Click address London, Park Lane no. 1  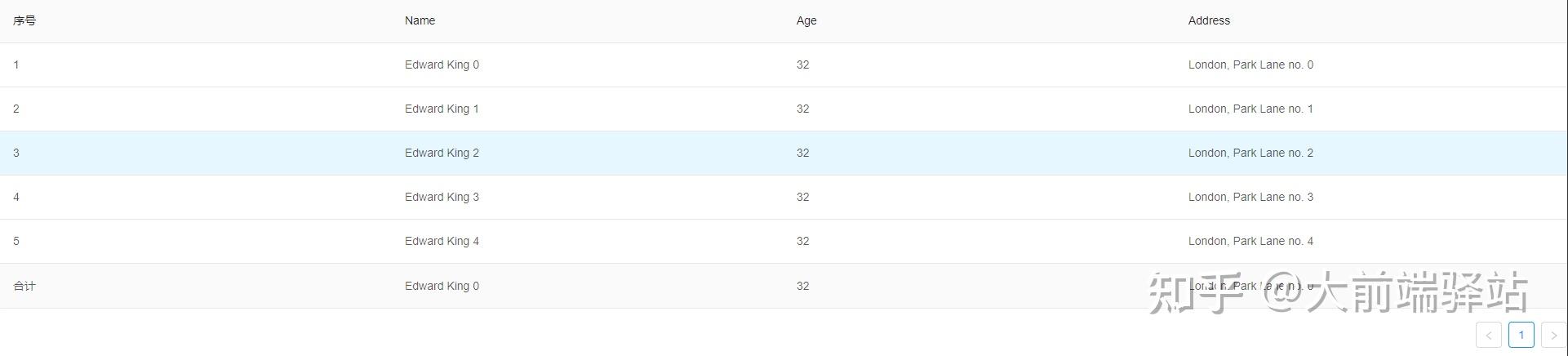pyautogui.click(x=1250, y=109)
